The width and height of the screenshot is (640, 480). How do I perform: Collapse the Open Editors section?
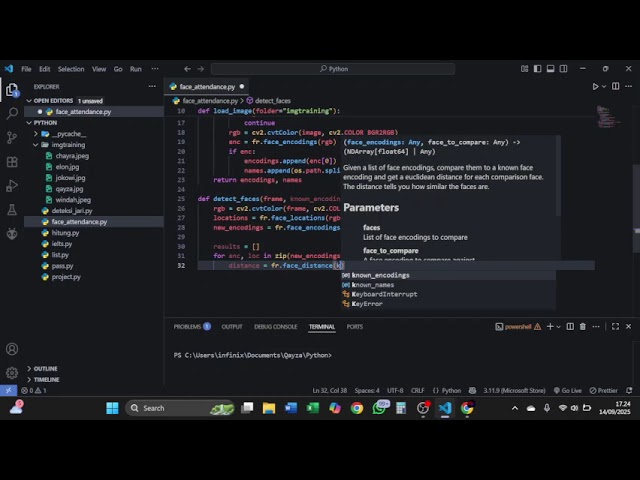[x=29, y=101]
